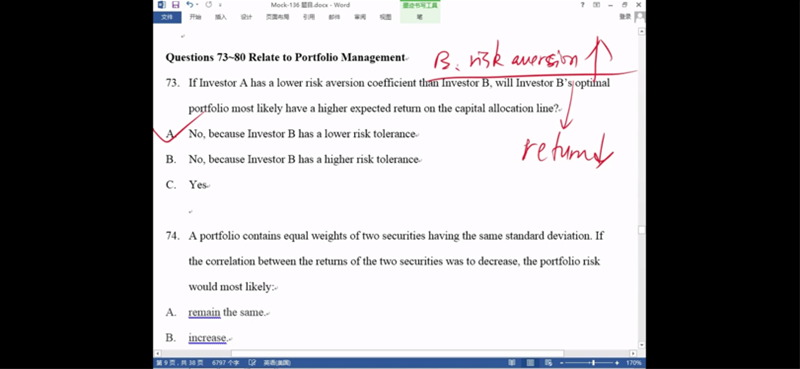
Task: Click the 170% zoom level button
Action: click(633, 363)
